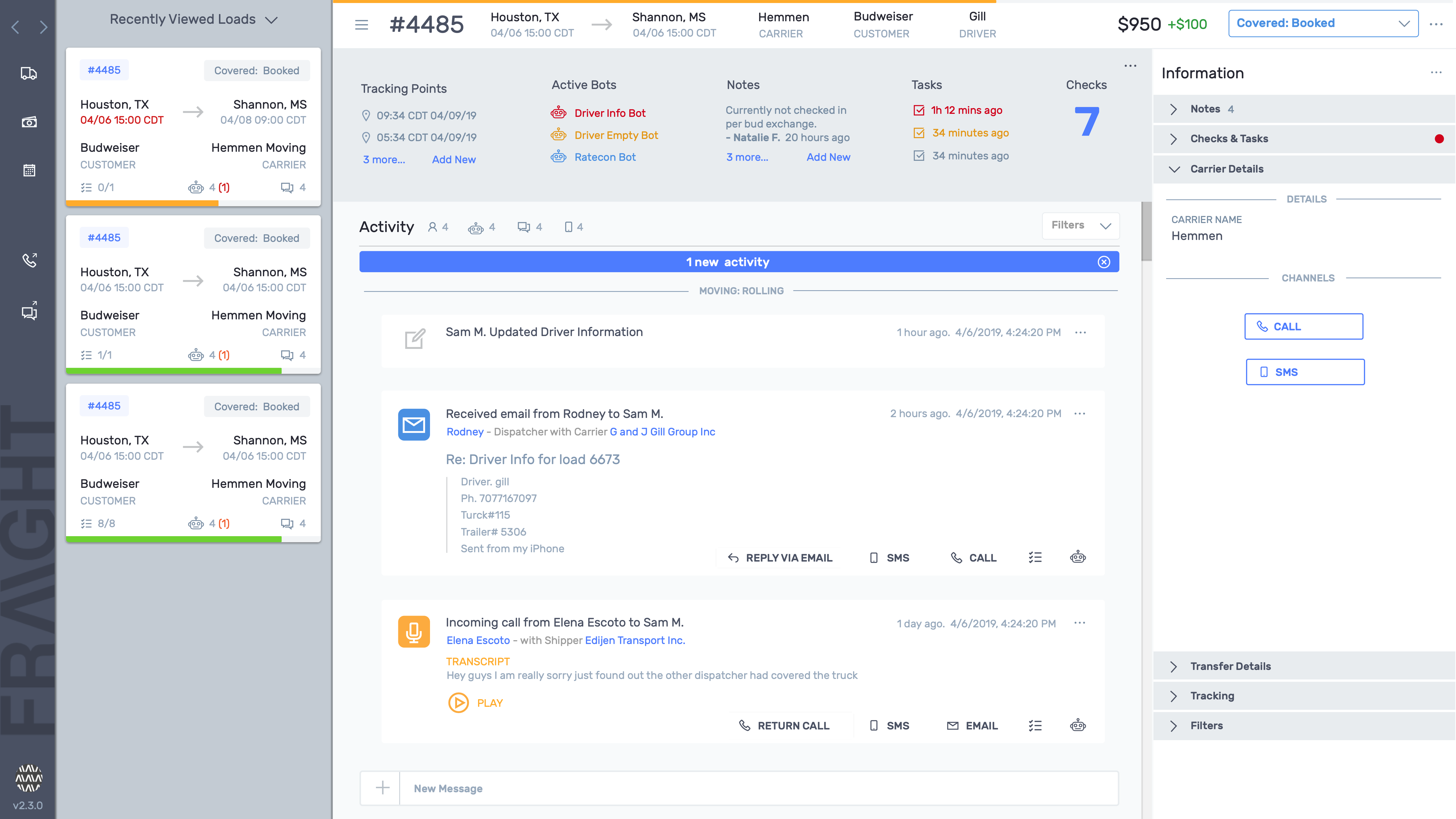Open the Covered: Booked status dropdown

click(1323, 23)
